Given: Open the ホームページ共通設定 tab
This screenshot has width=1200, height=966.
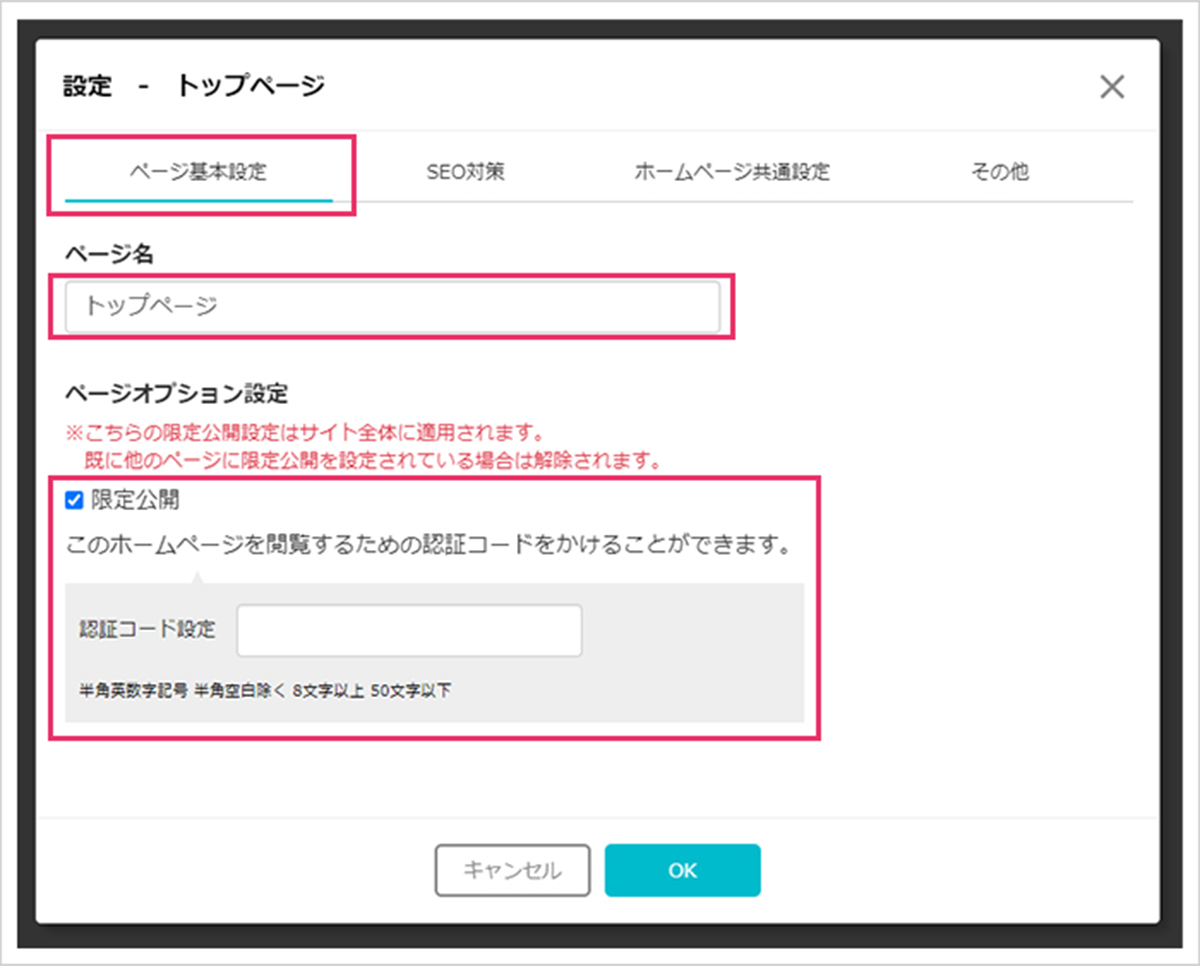Looking at the screenshot, I should point(732,172).
